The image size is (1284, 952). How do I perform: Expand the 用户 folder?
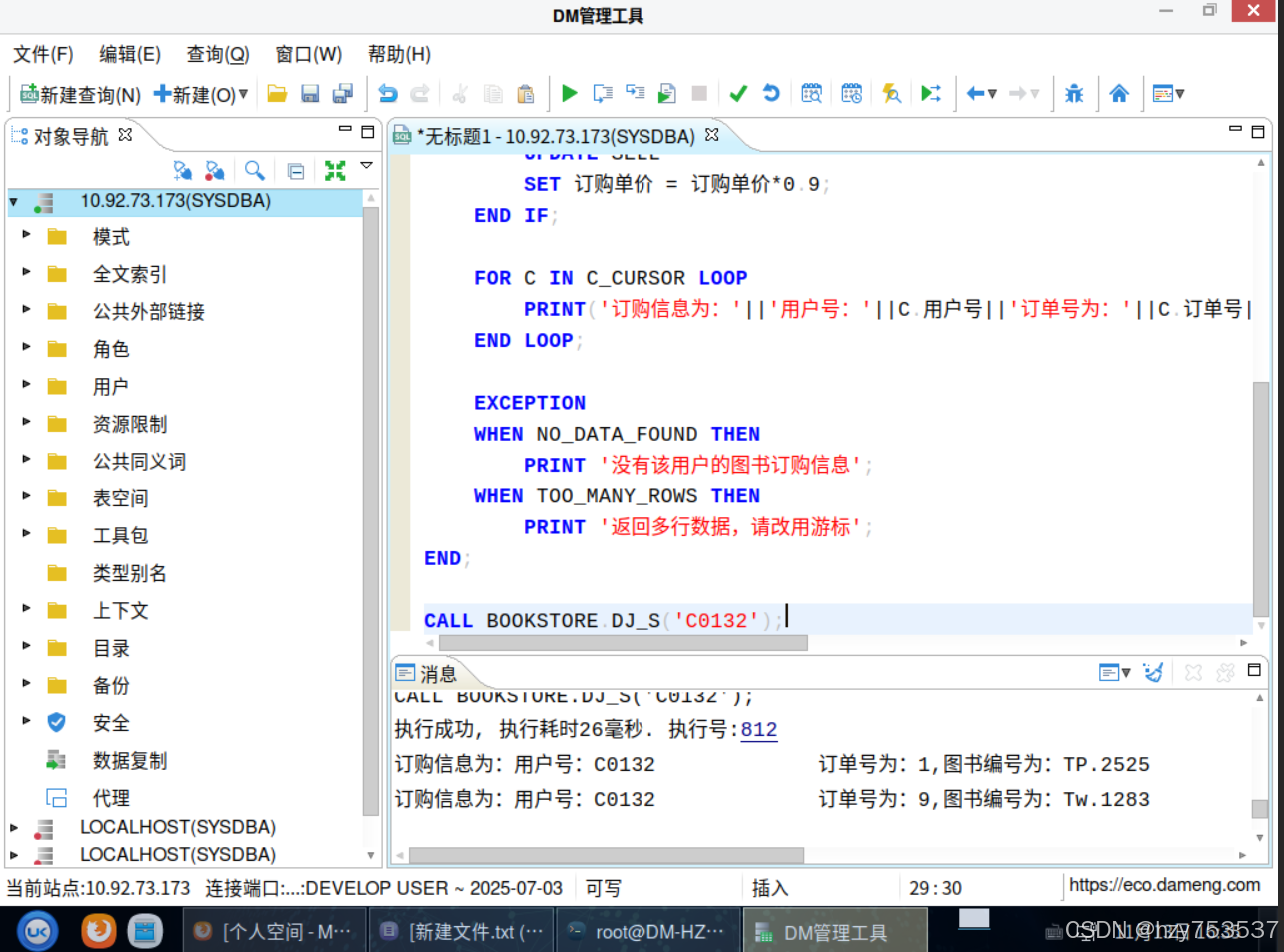[27, 385]
